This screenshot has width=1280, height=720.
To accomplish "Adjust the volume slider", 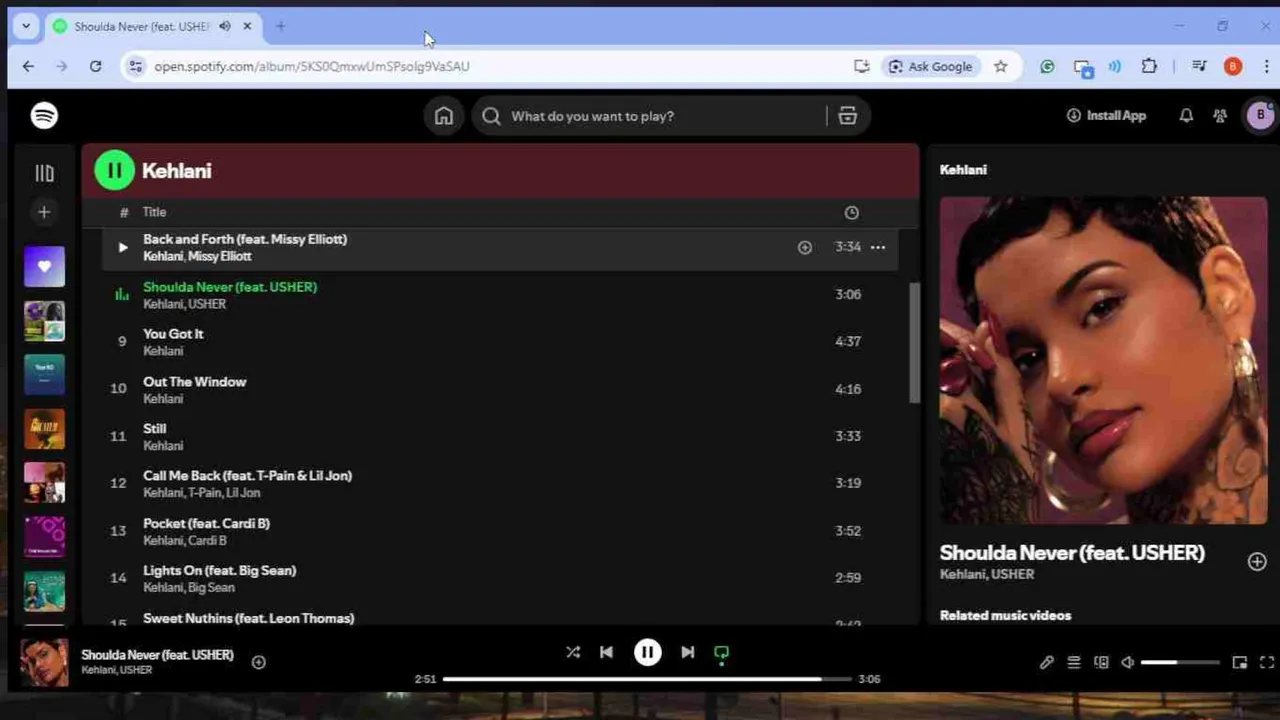I will click(x=1180, y=662).
